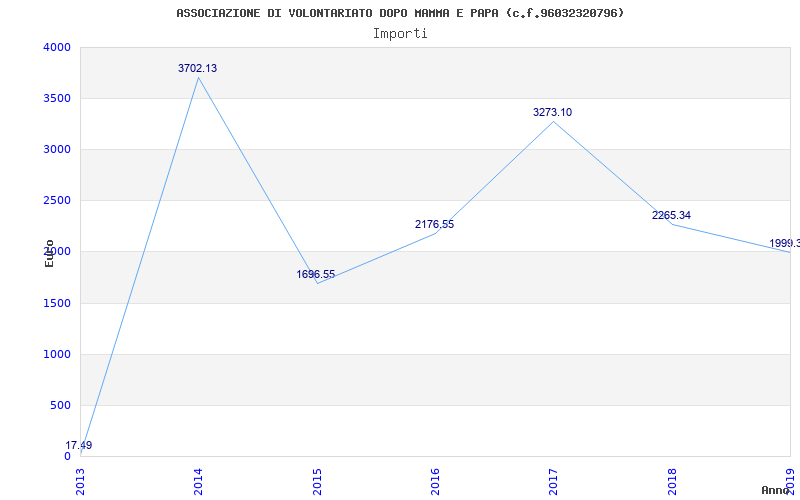Click the 1500 y-axis value
Screen dimensions: 800x500
57,304
